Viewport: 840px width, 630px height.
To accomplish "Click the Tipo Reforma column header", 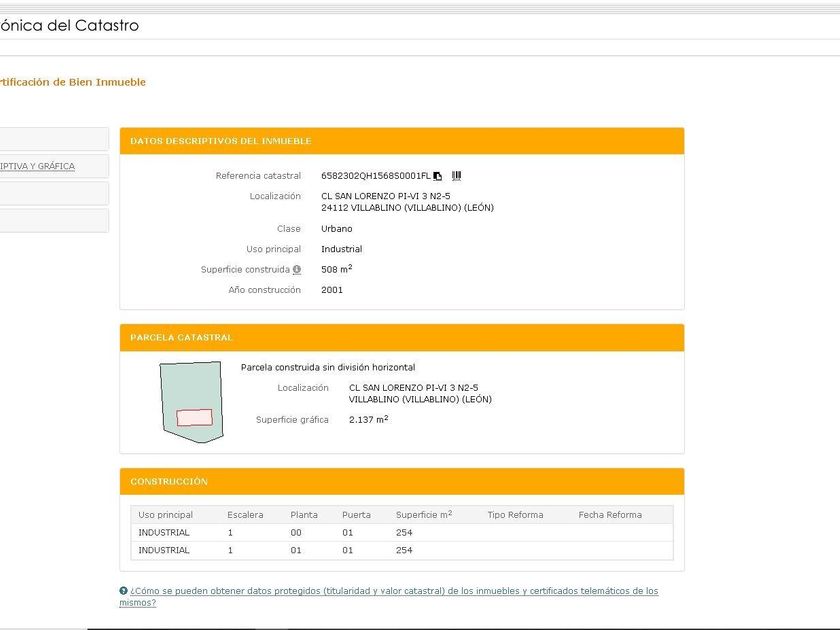I will [515, 515].
